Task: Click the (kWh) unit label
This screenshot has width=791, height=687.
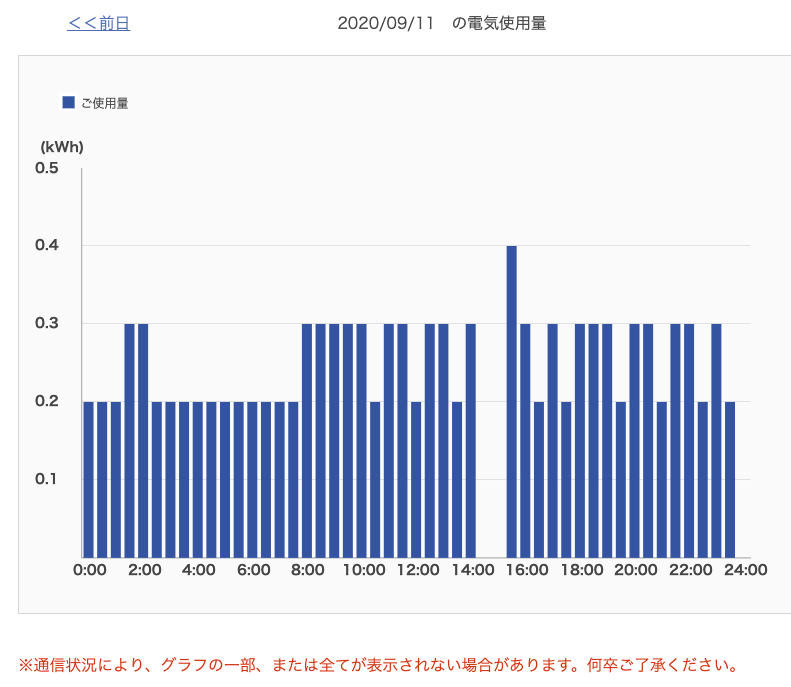Action: (62, 147)
